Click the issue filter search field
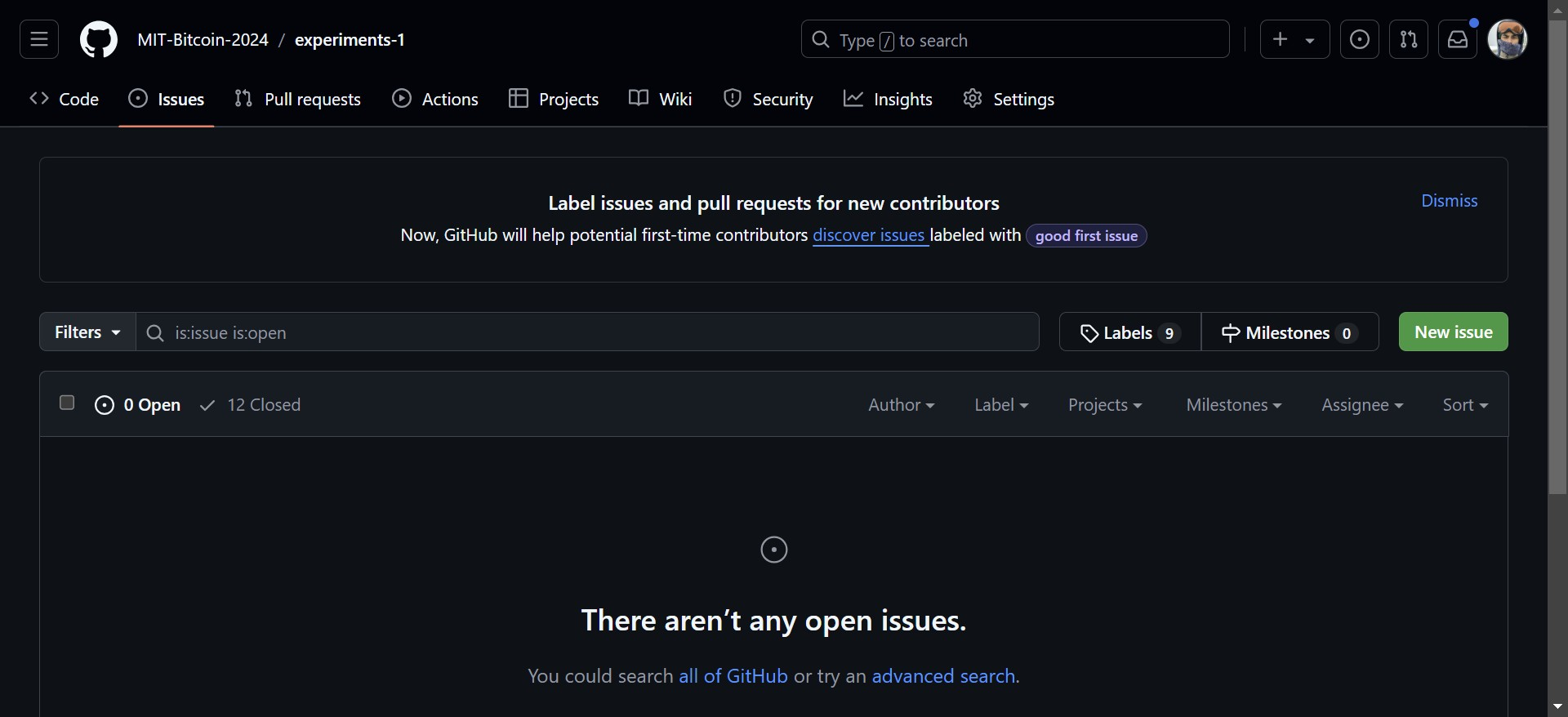 pyautogui.click(x=588, y=332)
